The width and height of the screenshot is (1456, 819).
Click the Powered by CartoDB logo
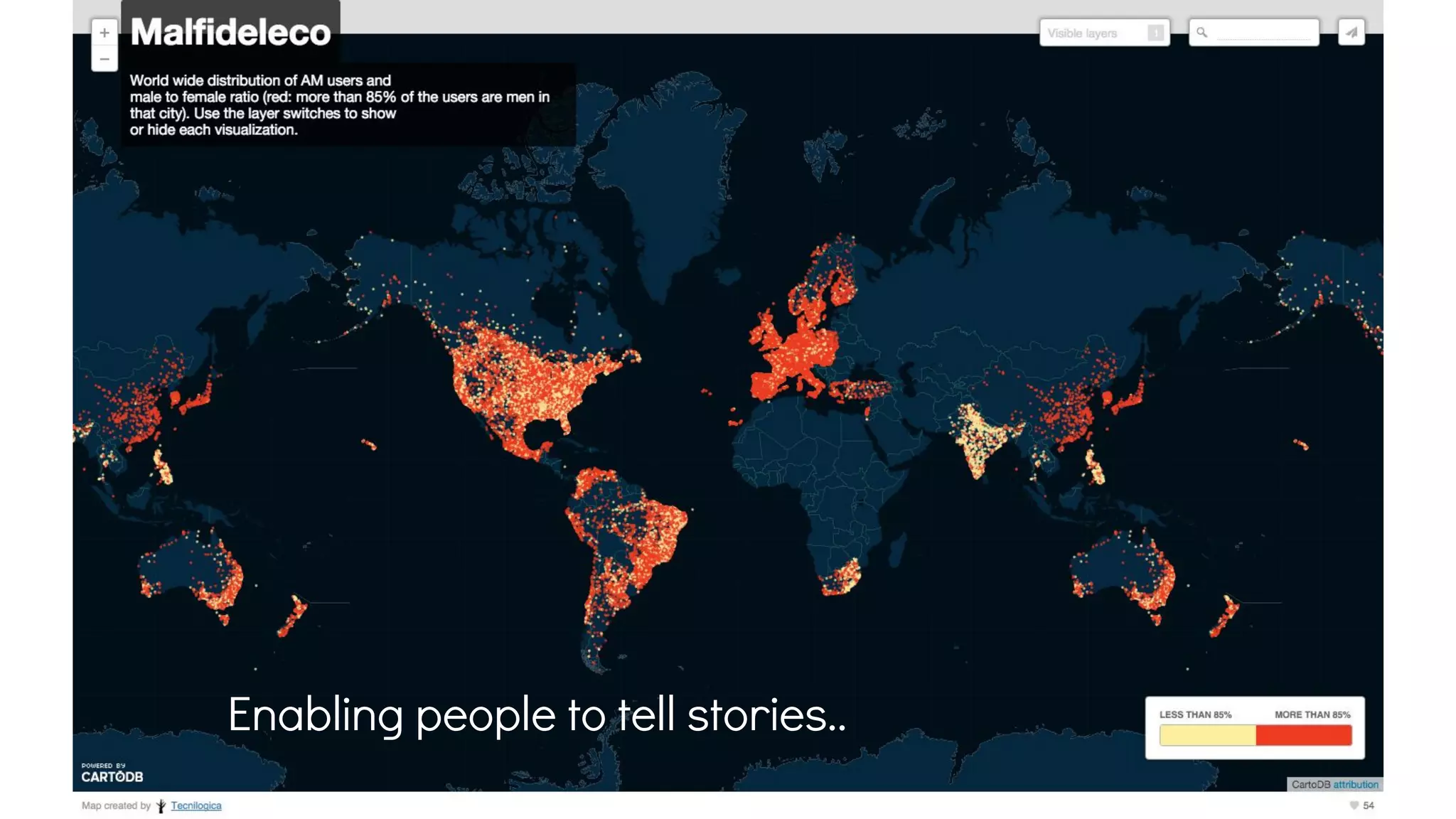pos(112,773)
